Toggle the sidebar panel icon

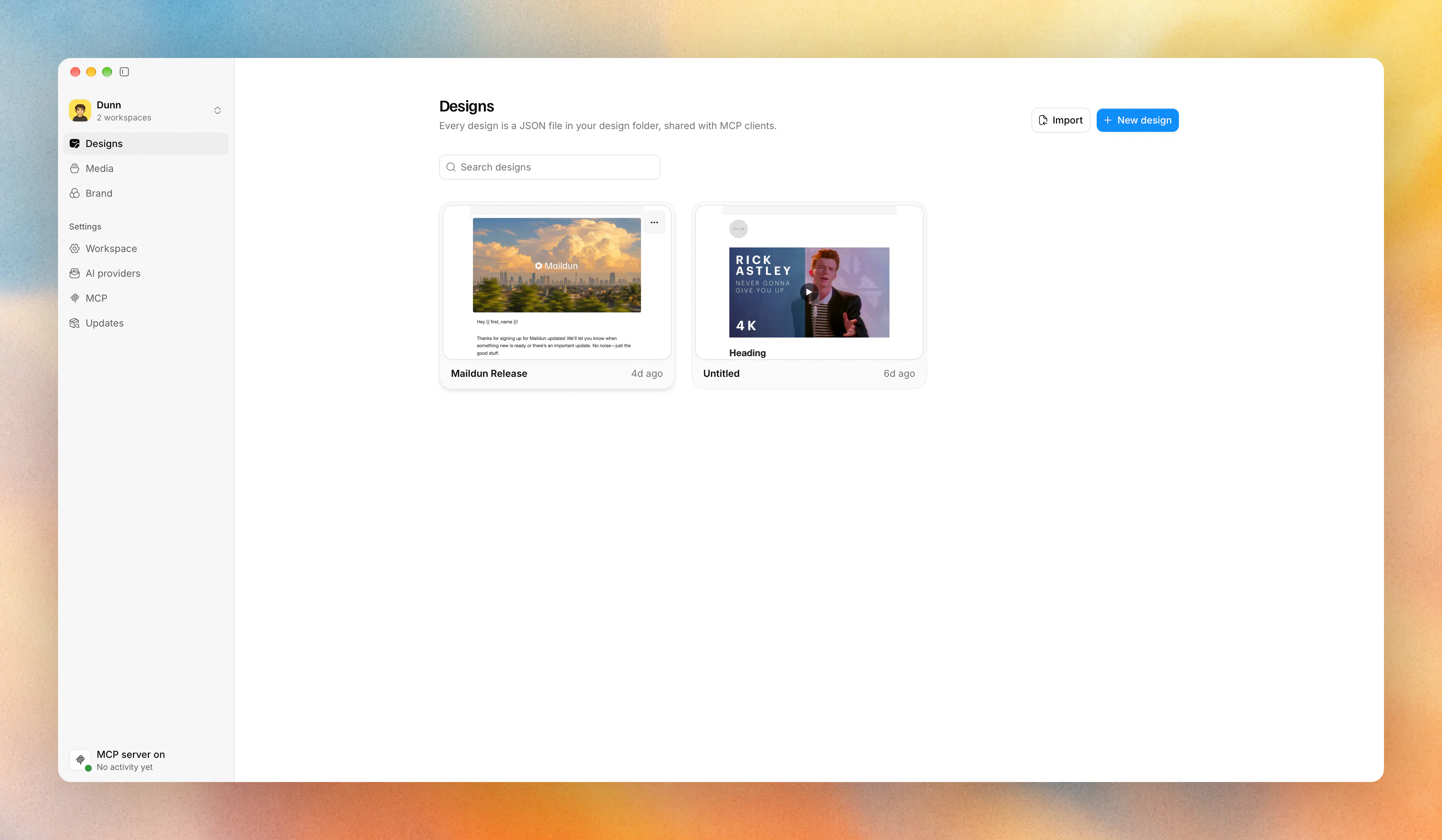[124, 71]
